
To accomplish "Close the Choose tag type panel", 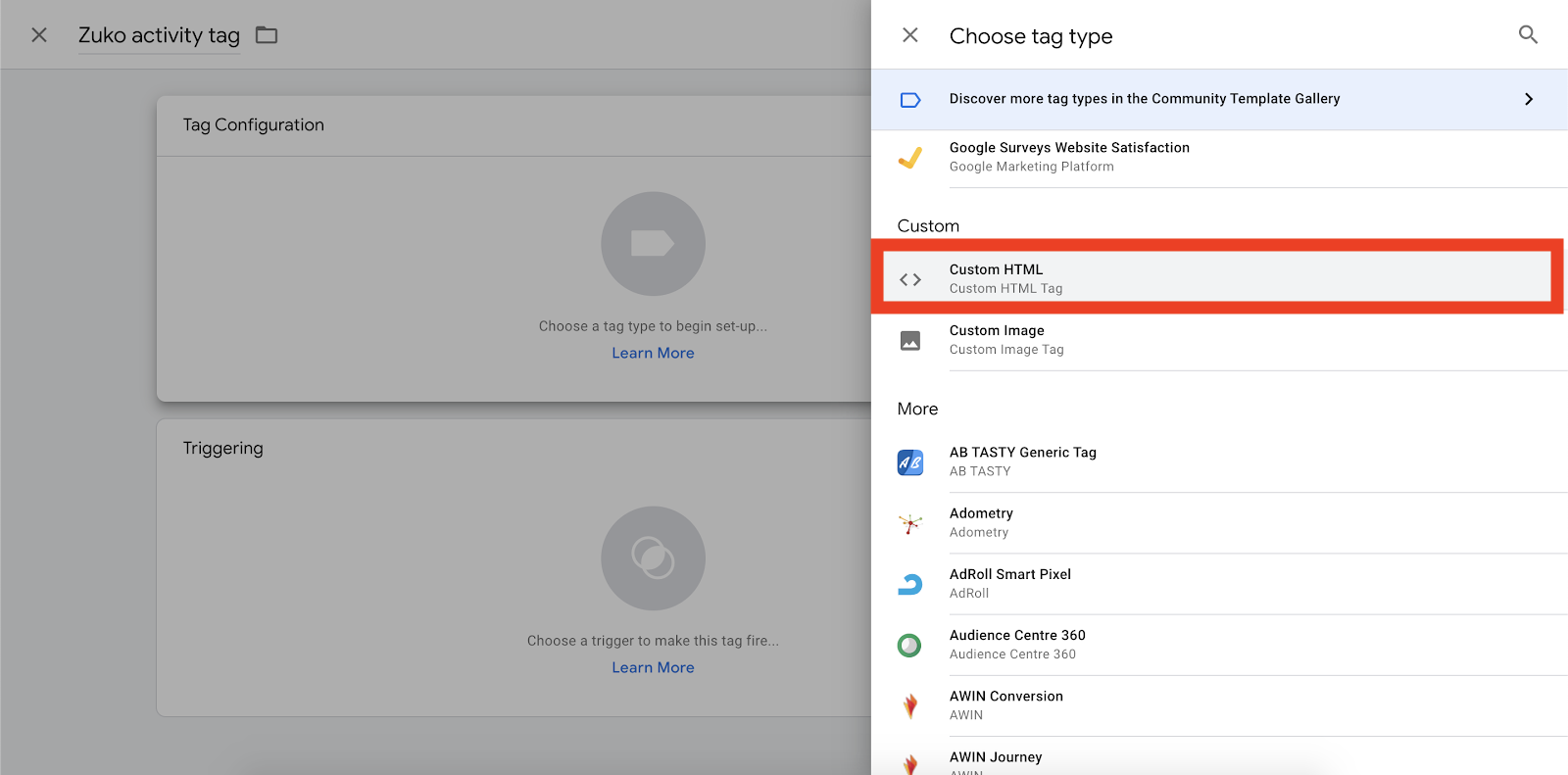I will (x=910, y=35).
